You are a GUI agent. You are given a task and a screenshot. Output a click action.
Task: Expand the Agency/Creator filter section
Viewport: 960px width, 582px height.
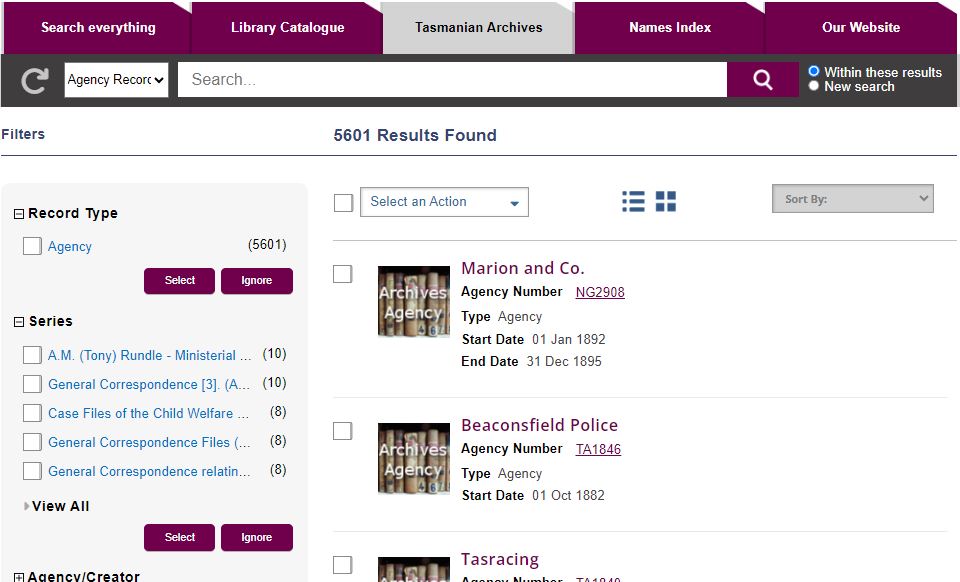(x=19, y=577)
